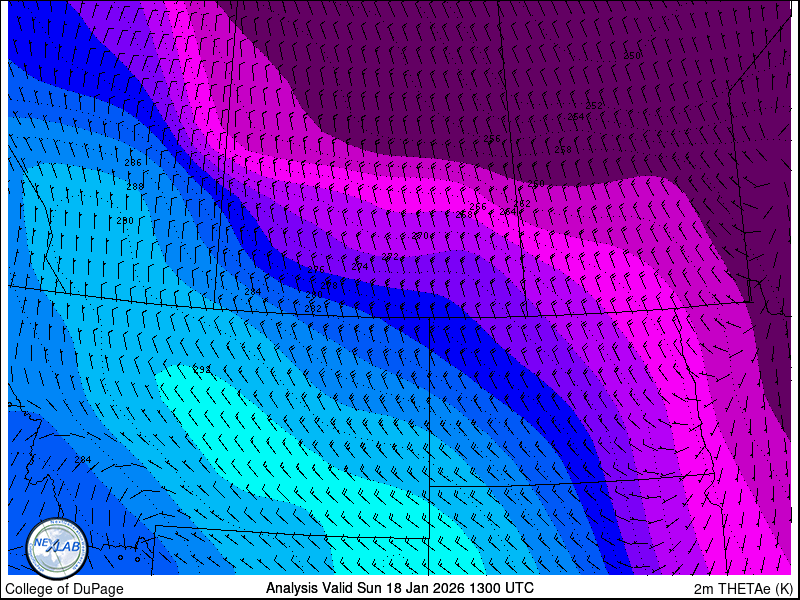The image size is (800, 600).
Task: Click the "2m THETAe (K)" caption
Action: pyautogui.click(x=743, y=589)
